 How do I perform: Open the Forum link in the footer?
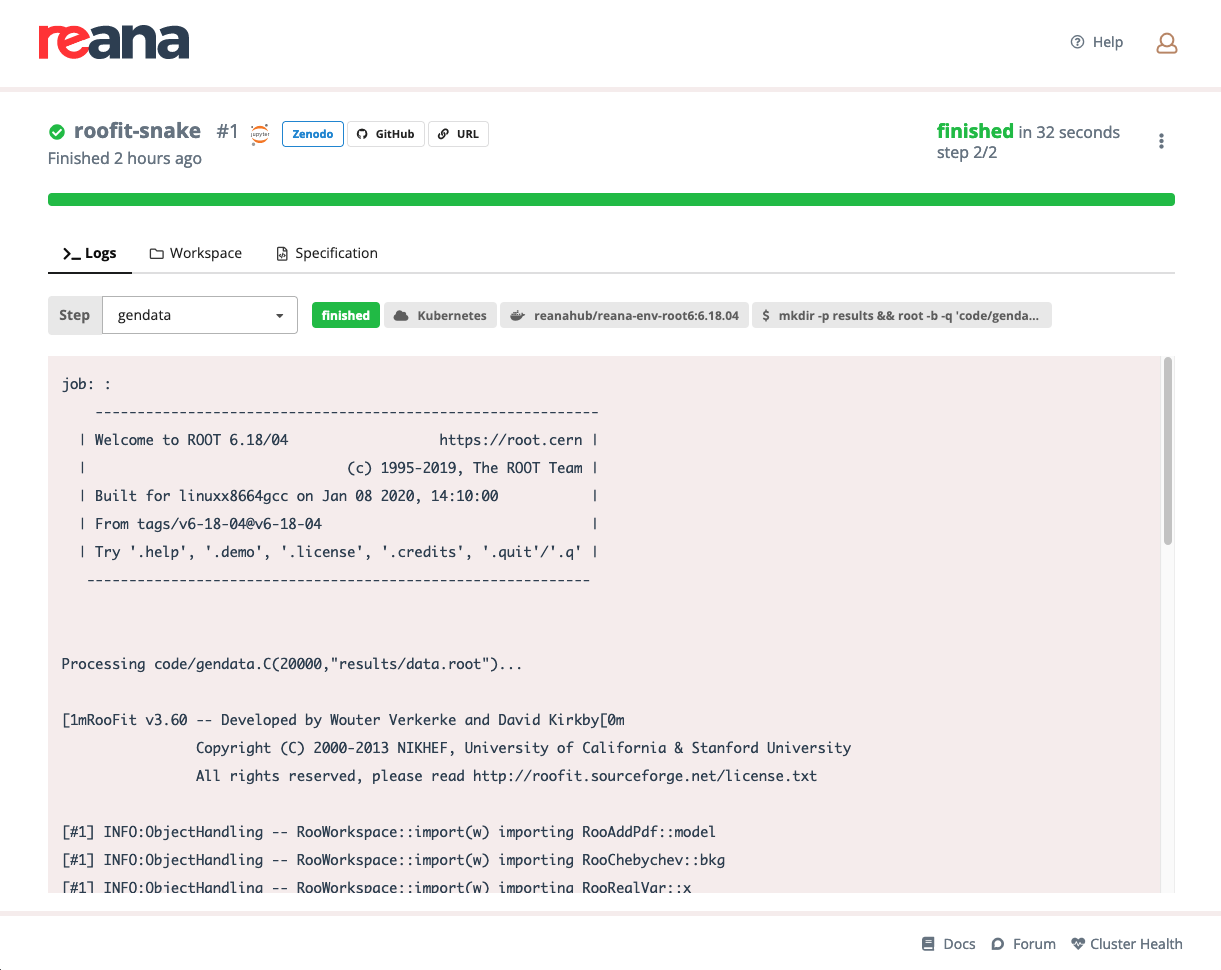pyautogui.click(x=1023, y=943)
